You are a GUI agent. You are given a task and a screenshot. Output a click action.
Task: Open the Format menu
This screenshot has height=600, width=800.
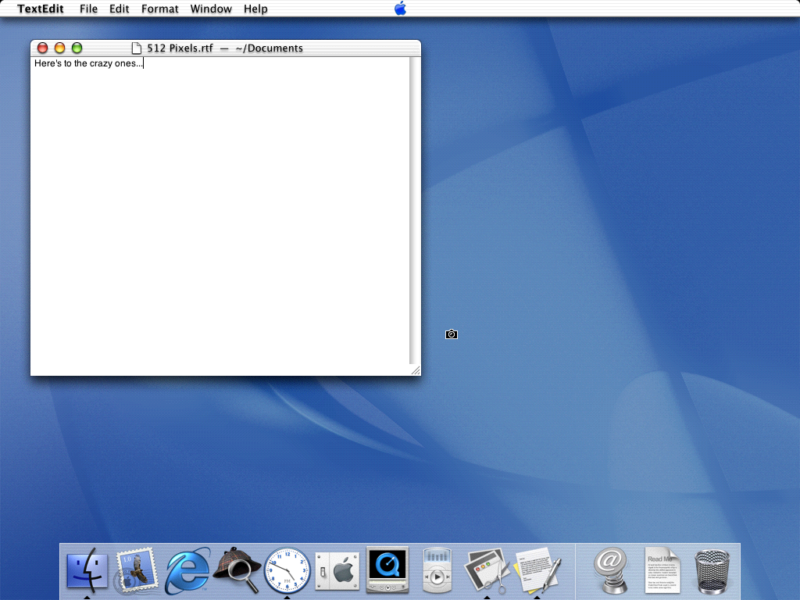click(x=159, y=9)
